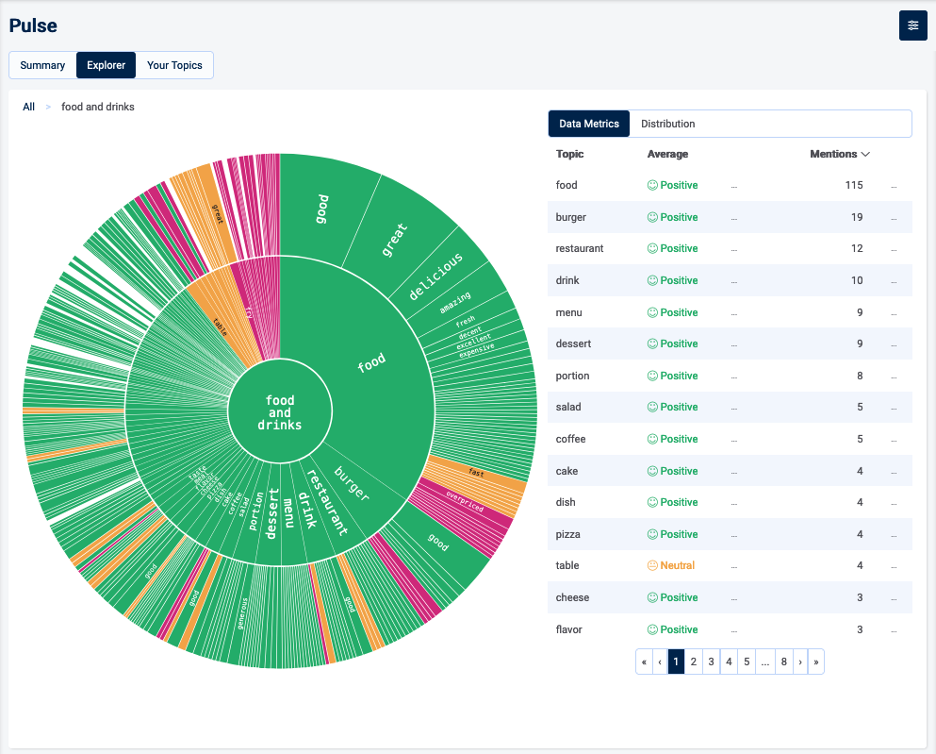Screen dimensions: 936x754
Task: Click the central food and drinks circle
Action: pyautogui.click(x=280, y=410)
